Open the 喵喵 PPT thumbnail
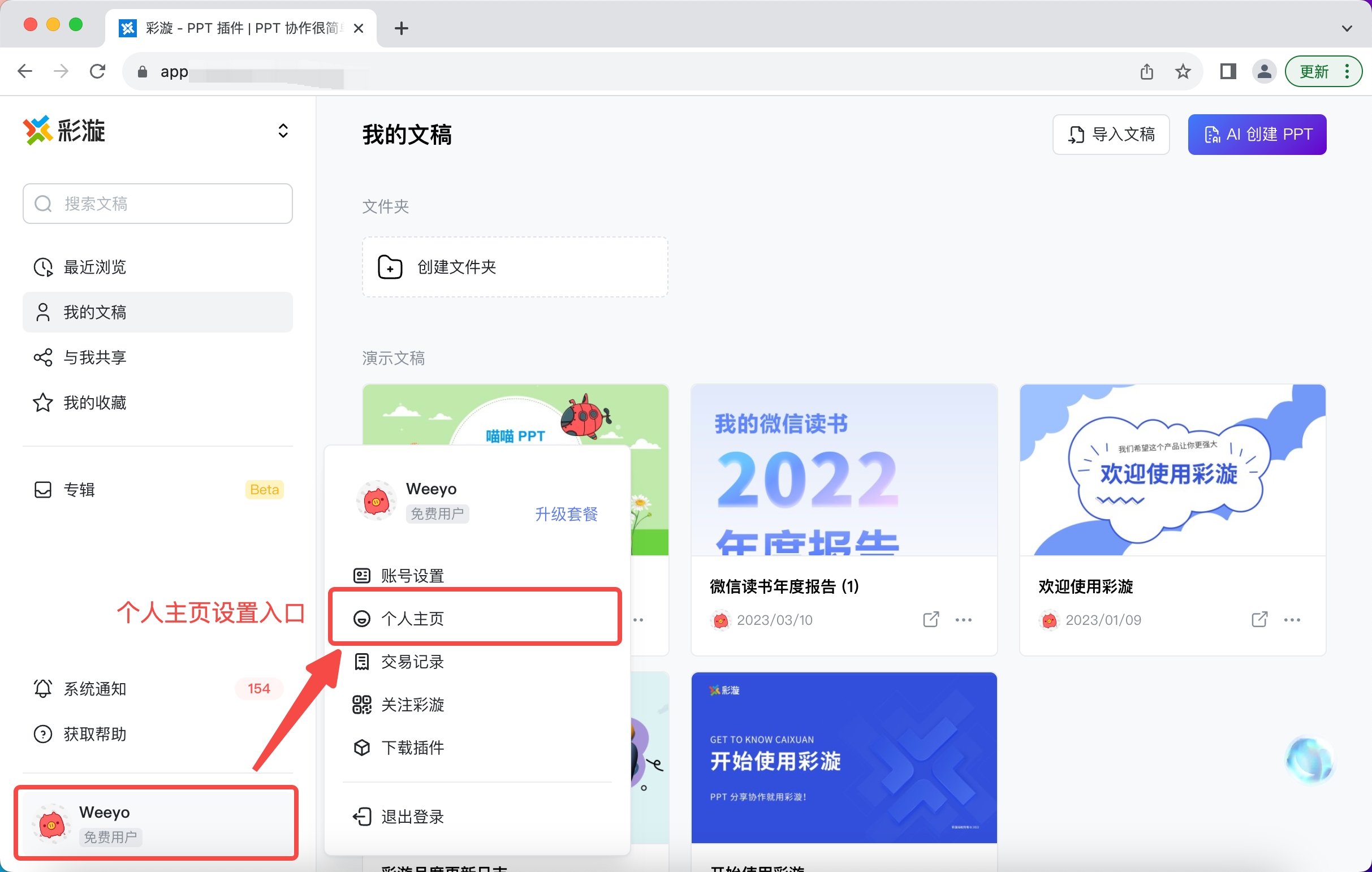 [515, 415]
